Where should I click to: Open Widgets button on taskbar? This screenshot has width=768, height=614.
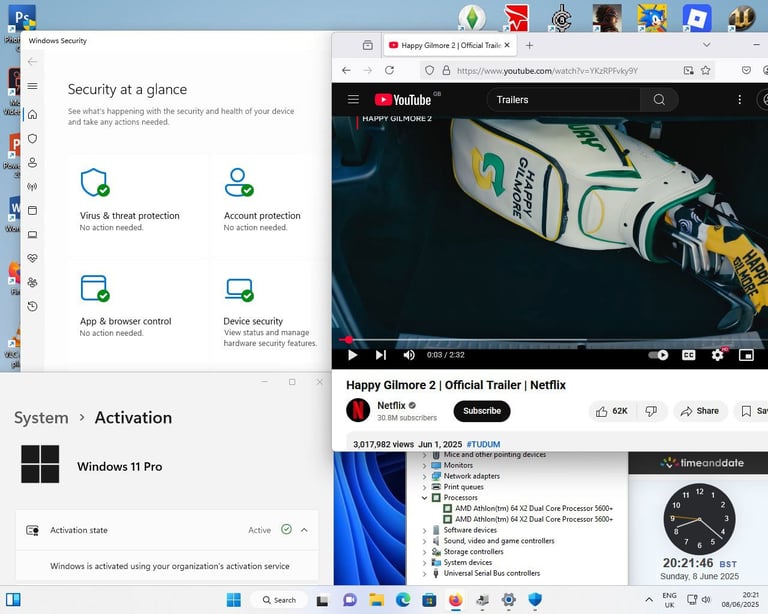(x=13, y=599)
